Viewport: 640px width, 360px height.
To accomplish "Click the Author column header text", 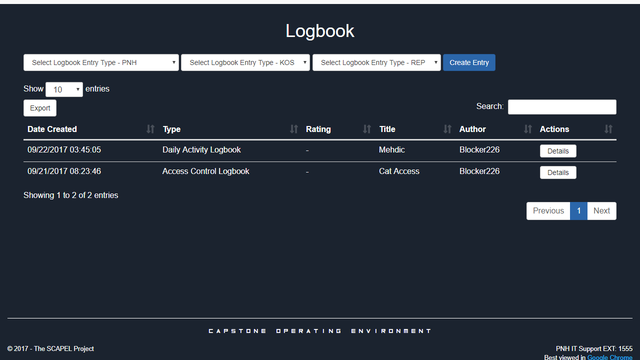I will (x=472, y=129).
